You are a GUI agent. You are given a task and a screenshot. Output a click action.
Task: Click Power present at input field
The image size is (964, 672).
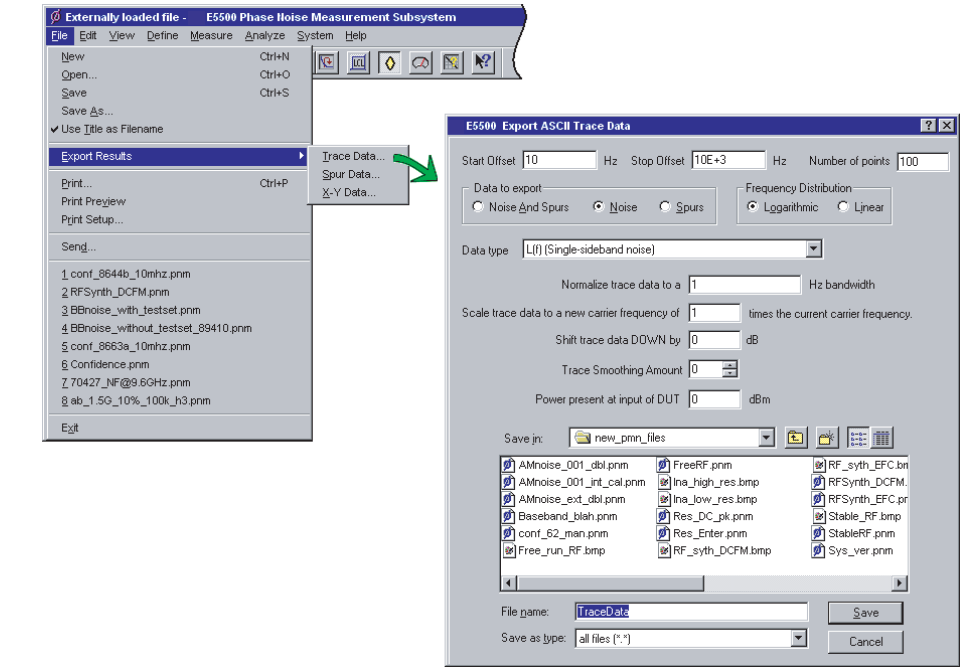point(714,399)
